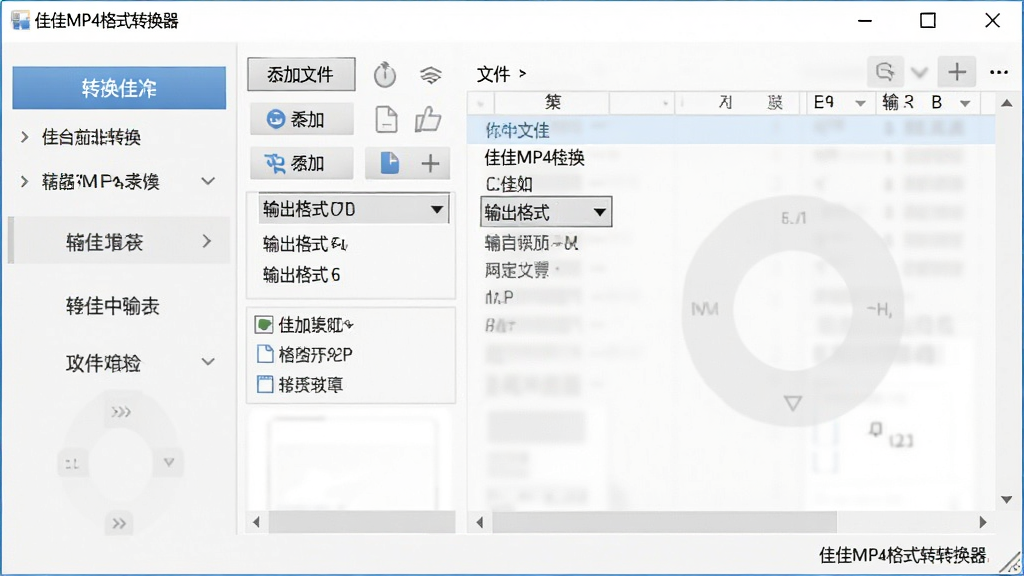Click the file list horizontal scrollbar thumb
This screenshot has width=1024, height=576.
pos(664,522)
